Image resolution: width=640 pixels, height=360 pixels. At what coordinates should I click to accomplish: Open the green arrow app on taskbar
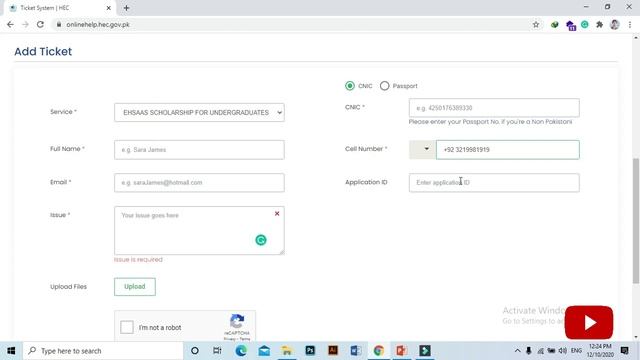(x=424, y=351)
